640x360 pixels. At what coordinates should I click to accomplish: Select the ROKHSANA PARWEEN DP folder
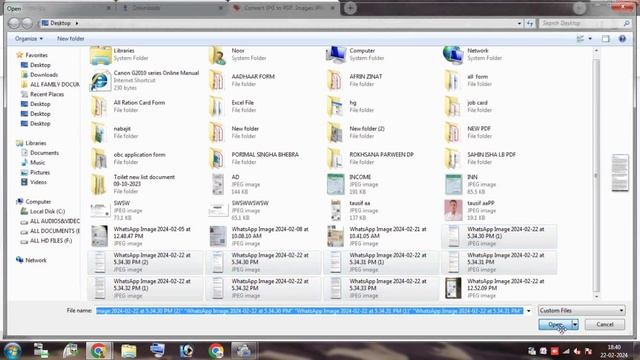pos(381,158)
